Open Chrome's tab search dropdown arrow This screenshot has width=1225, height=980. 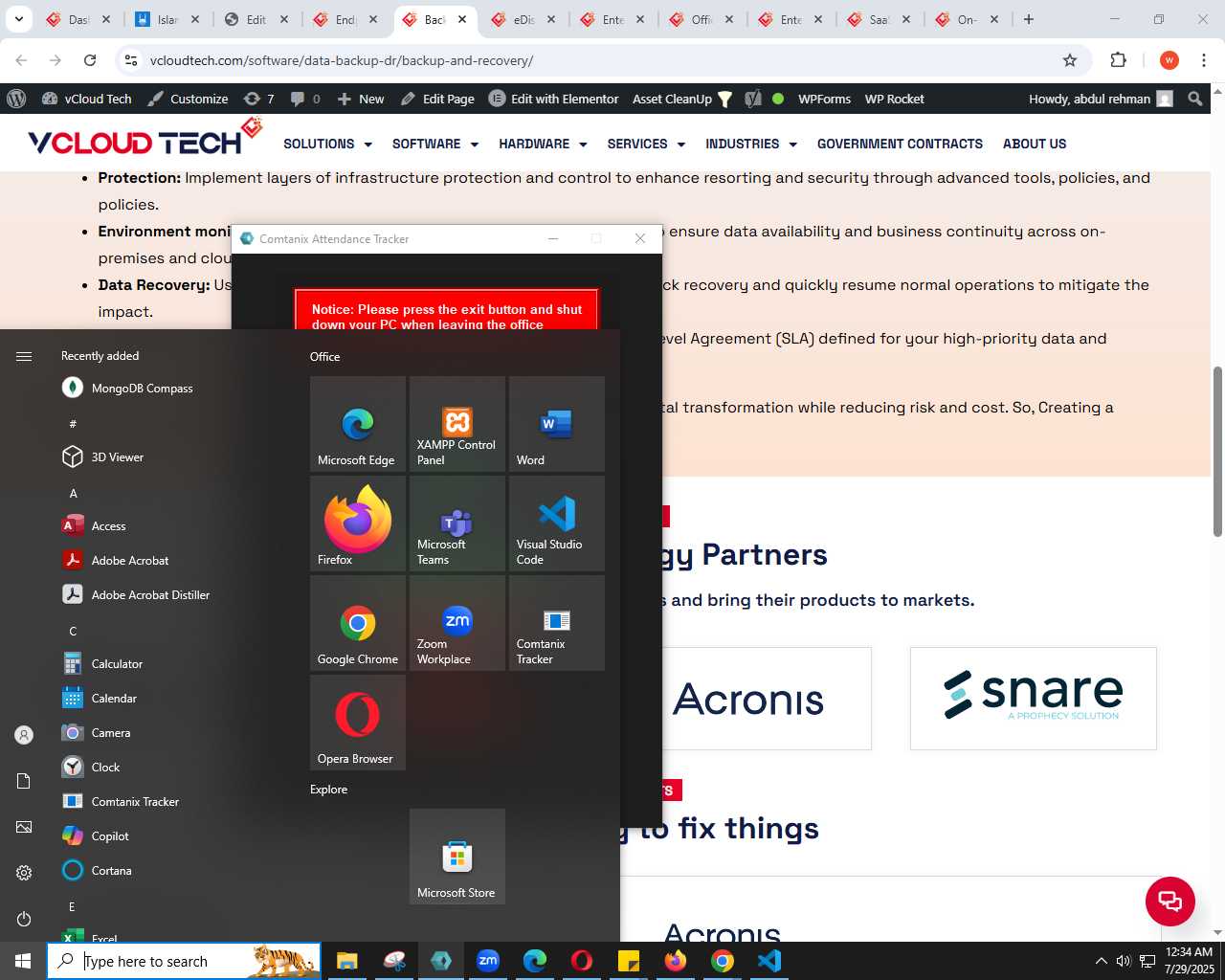pyautogui.click(x=18, y=19)
